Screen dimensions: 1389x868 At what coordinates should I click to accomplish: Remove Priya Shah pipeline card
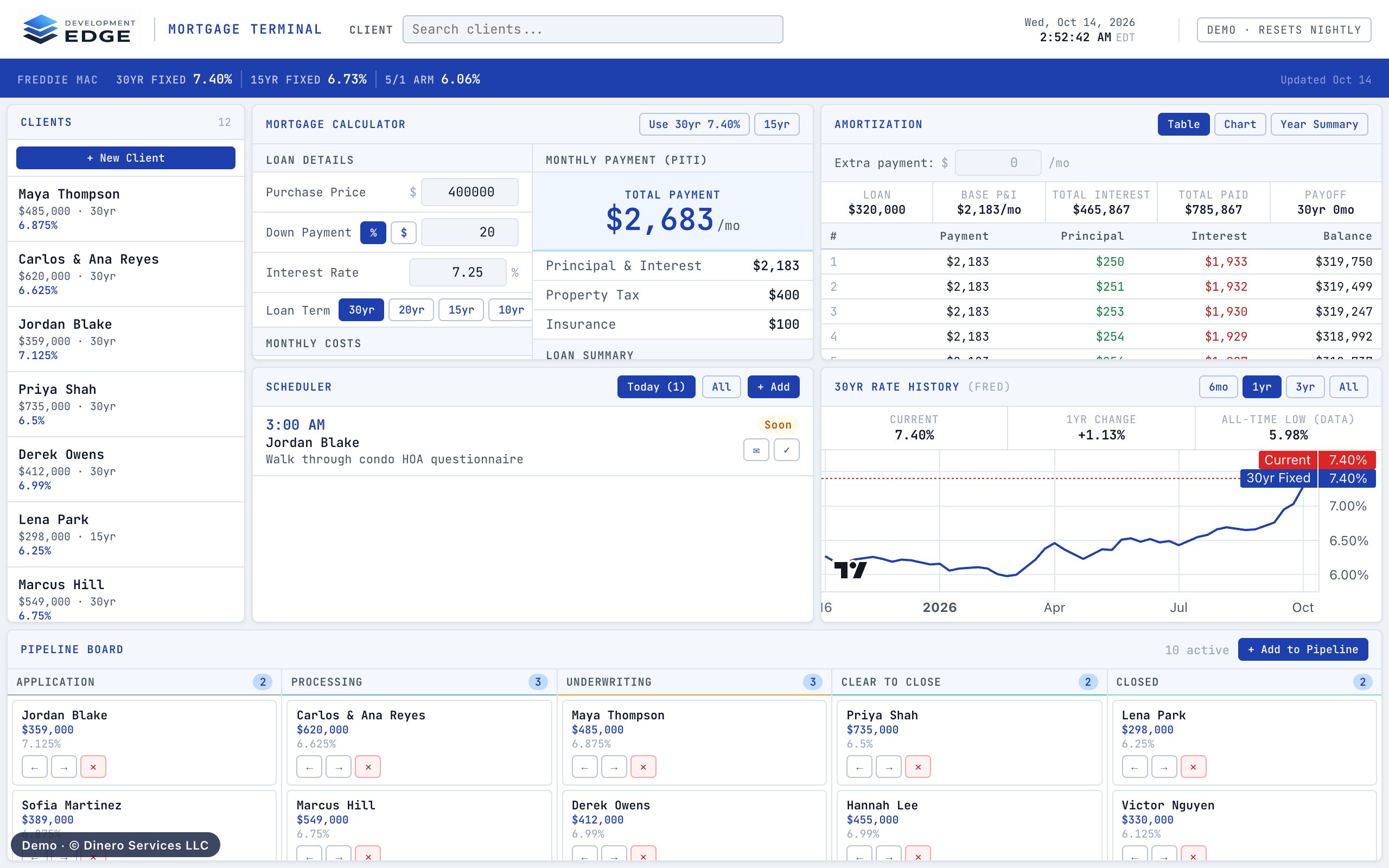(918, 767)
